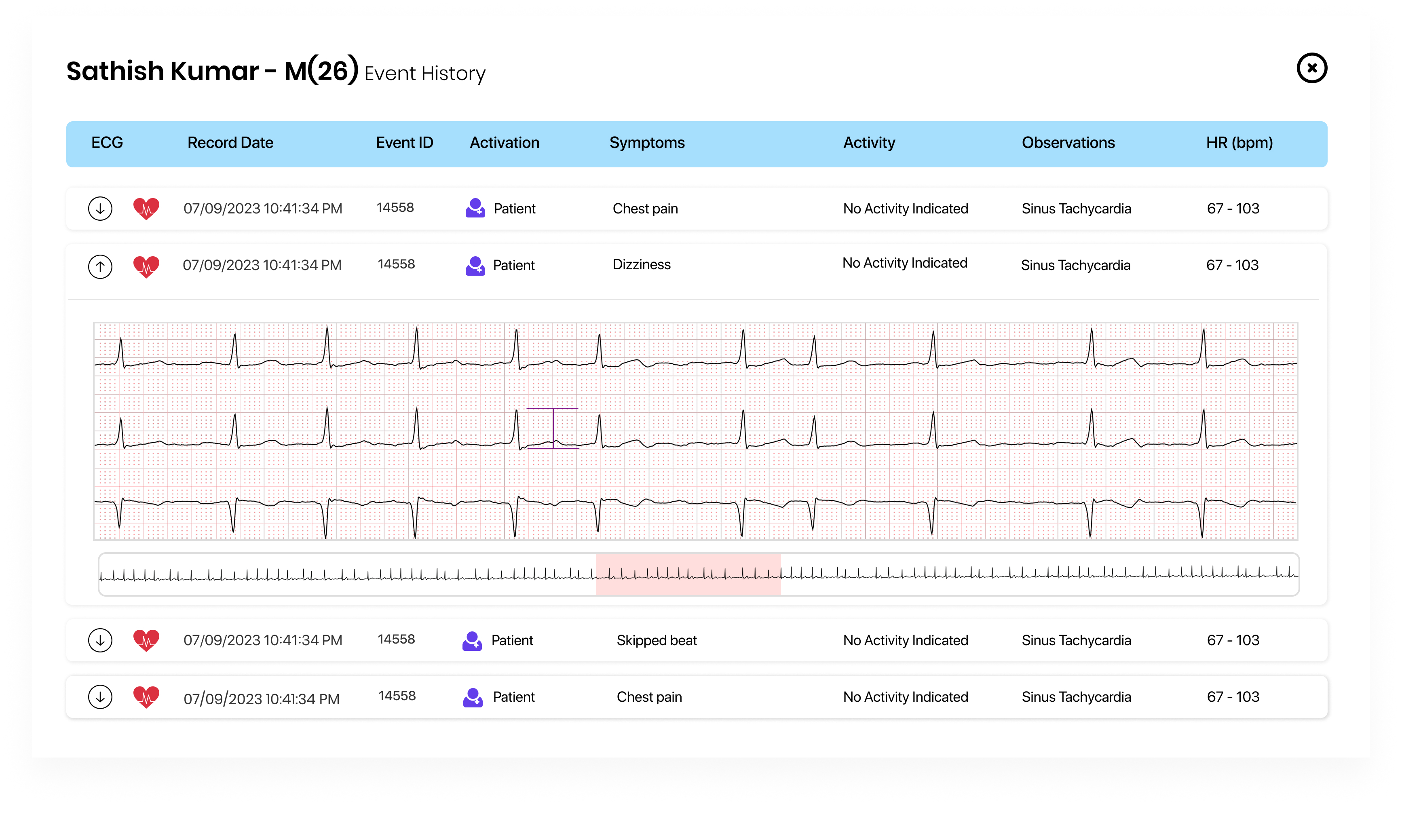This screenshot has height=840, width=1402.
Task: Click Patient user icon in first Chest pain row
Action: click(475, 208)
